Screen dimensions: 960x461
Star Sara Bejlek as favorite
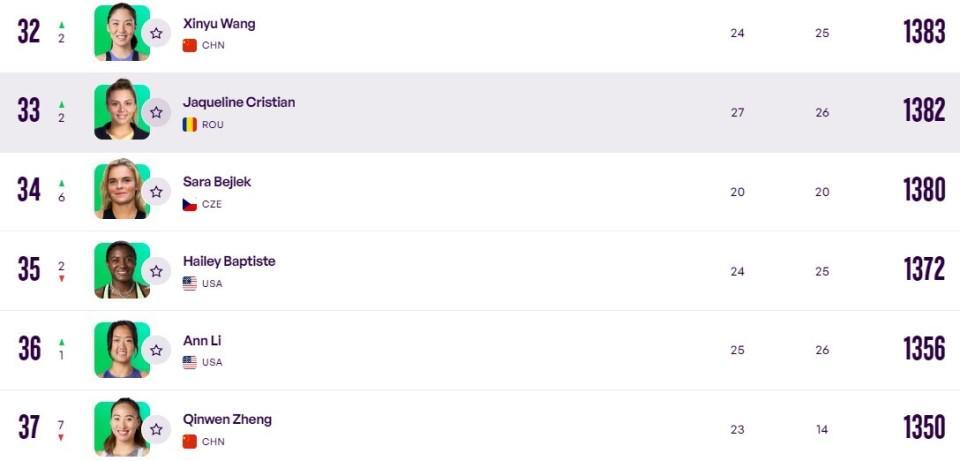coord(156,191)
